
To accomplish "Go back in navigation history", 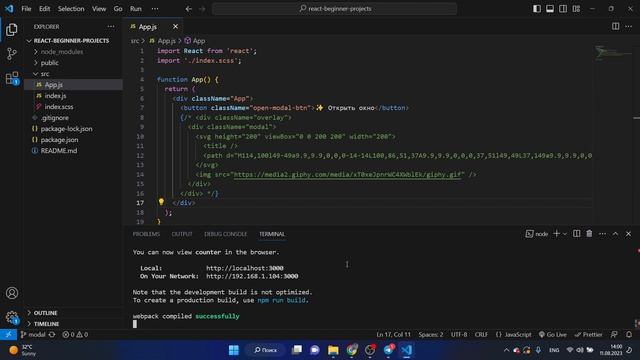I will coord(189,9).
